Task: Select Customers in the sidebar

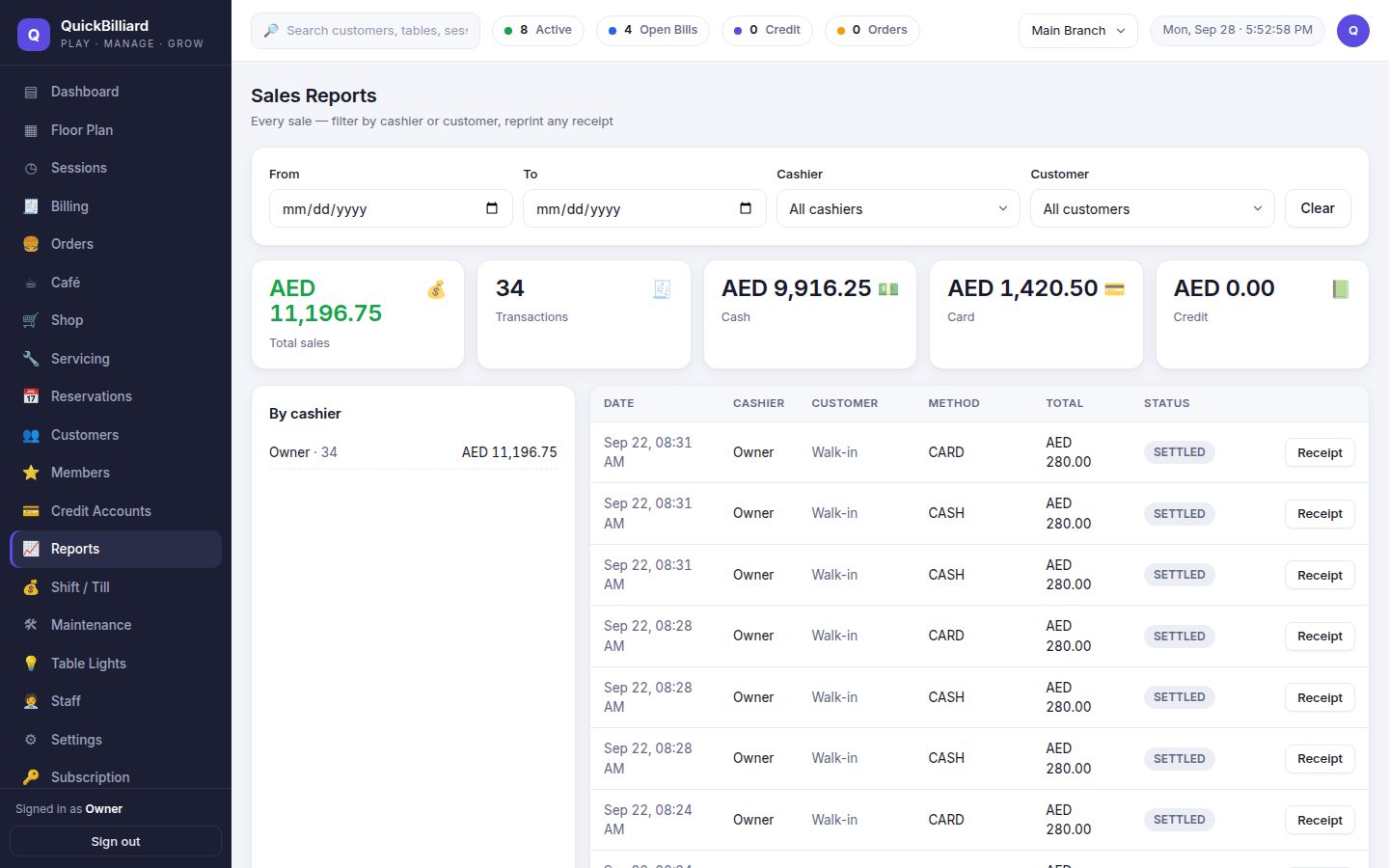Action: pos(116,435)
